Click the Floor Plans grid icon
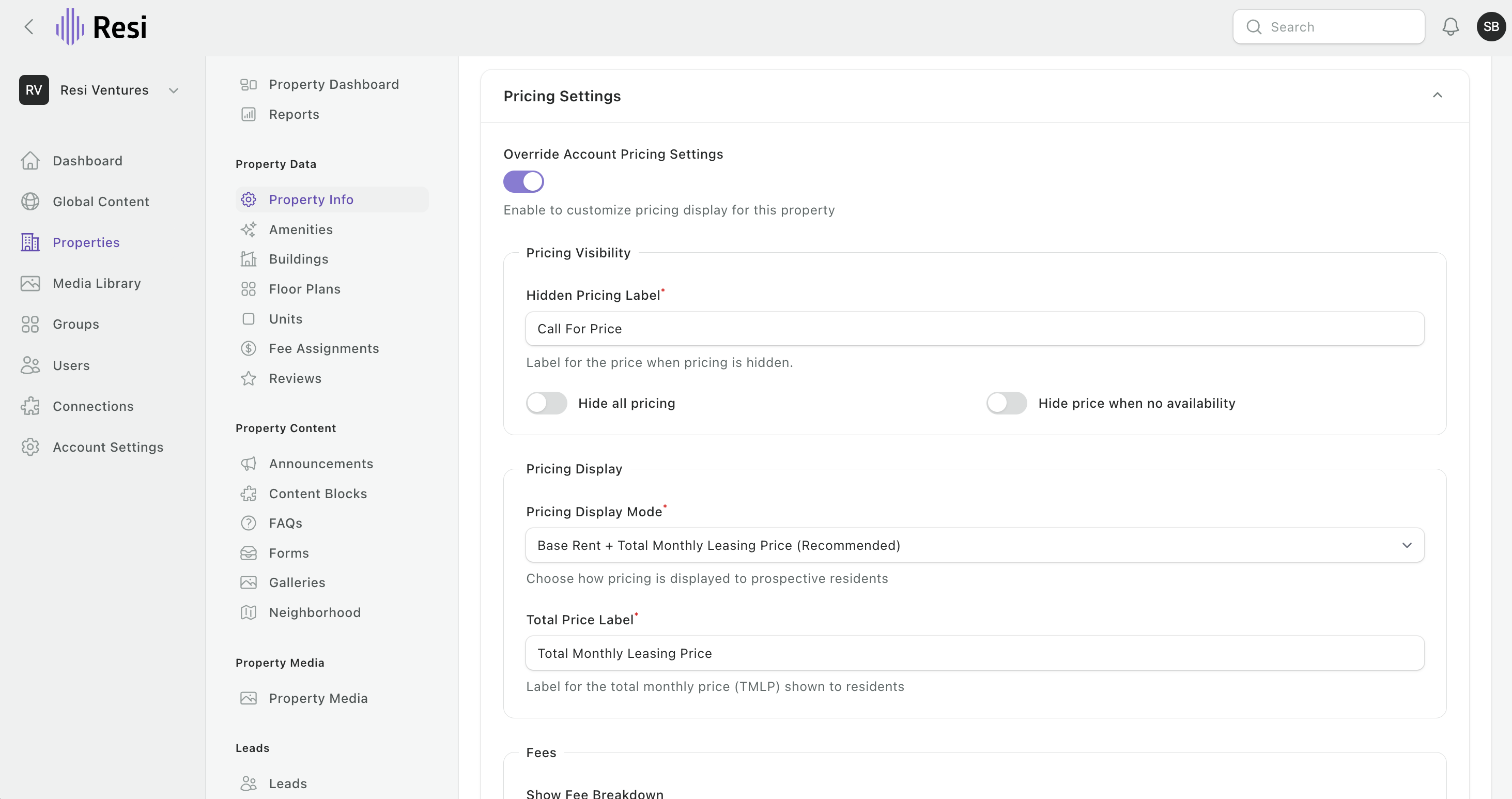1512x799 pixels. click(248, 289)
